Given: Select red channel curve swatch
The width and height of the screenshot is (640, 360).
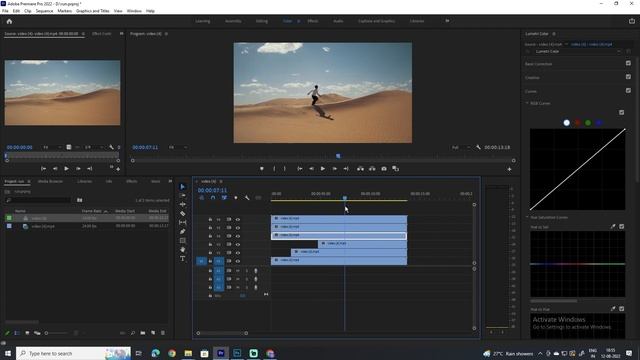Looking at the screenshot, I should [577, 122].
